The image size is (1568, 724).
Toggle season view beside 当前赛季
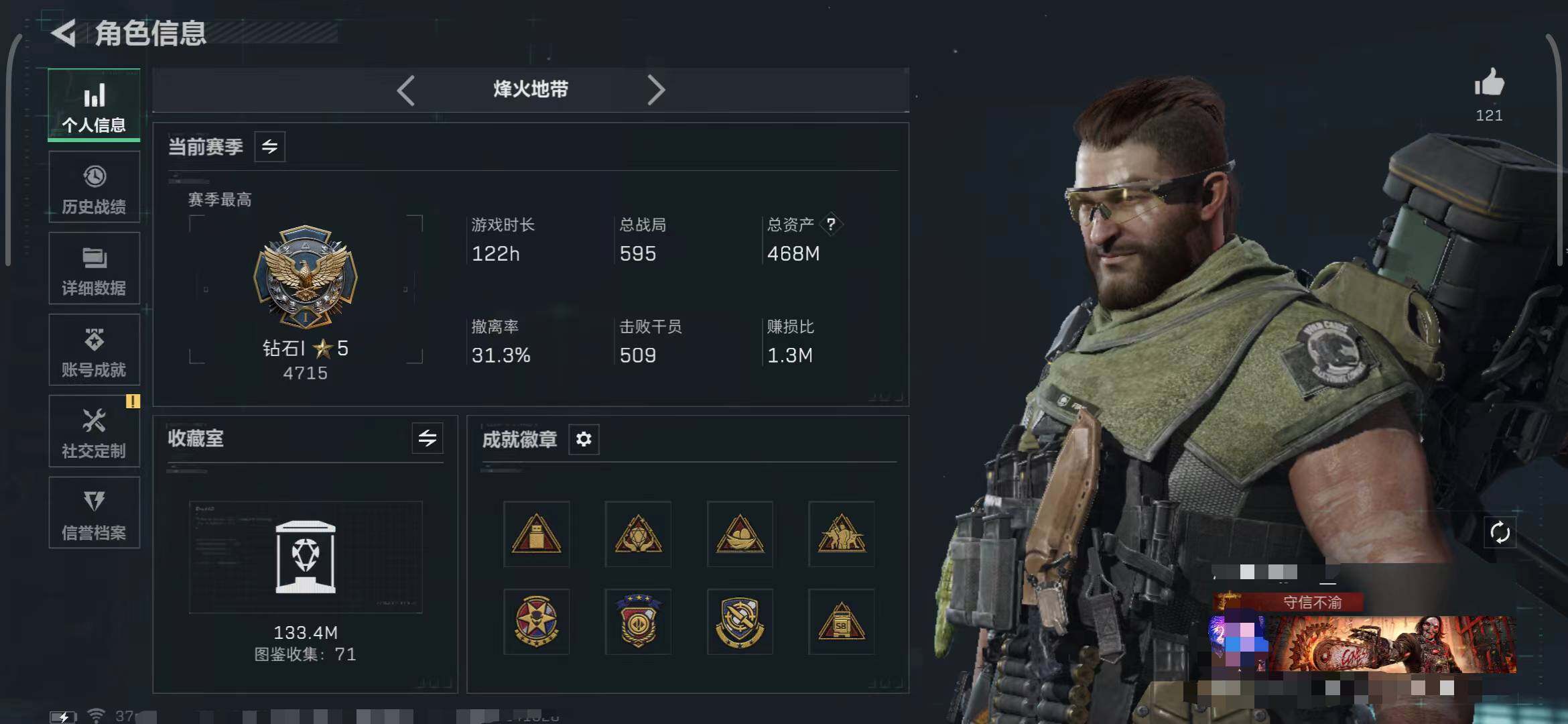(x=270, y=147)
